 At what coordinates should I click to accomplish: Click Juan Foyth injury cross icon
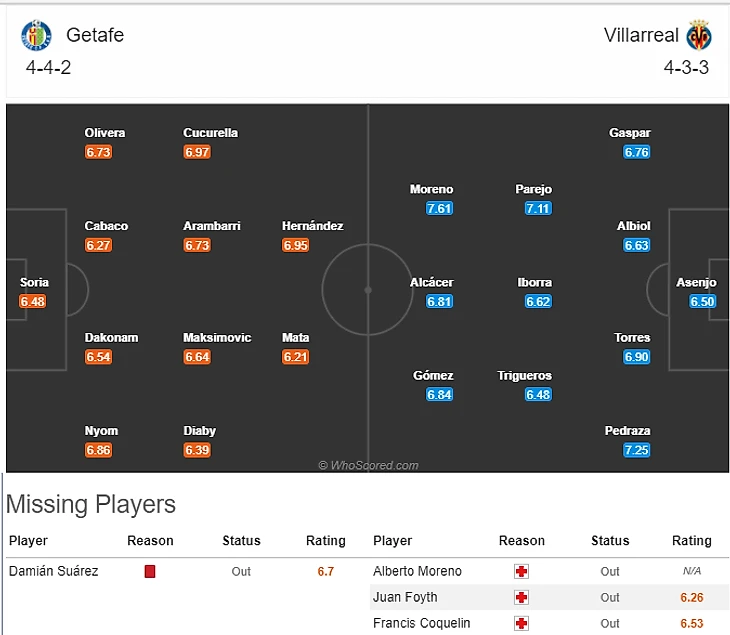(521, 597)
